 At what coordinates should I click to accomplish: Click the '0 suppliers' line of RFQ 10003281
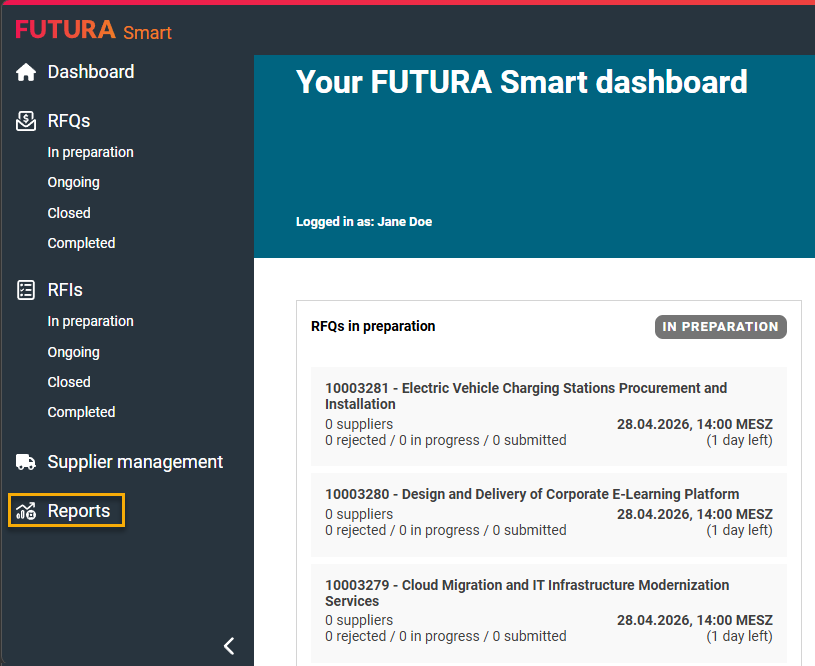[x=359, y=424]
